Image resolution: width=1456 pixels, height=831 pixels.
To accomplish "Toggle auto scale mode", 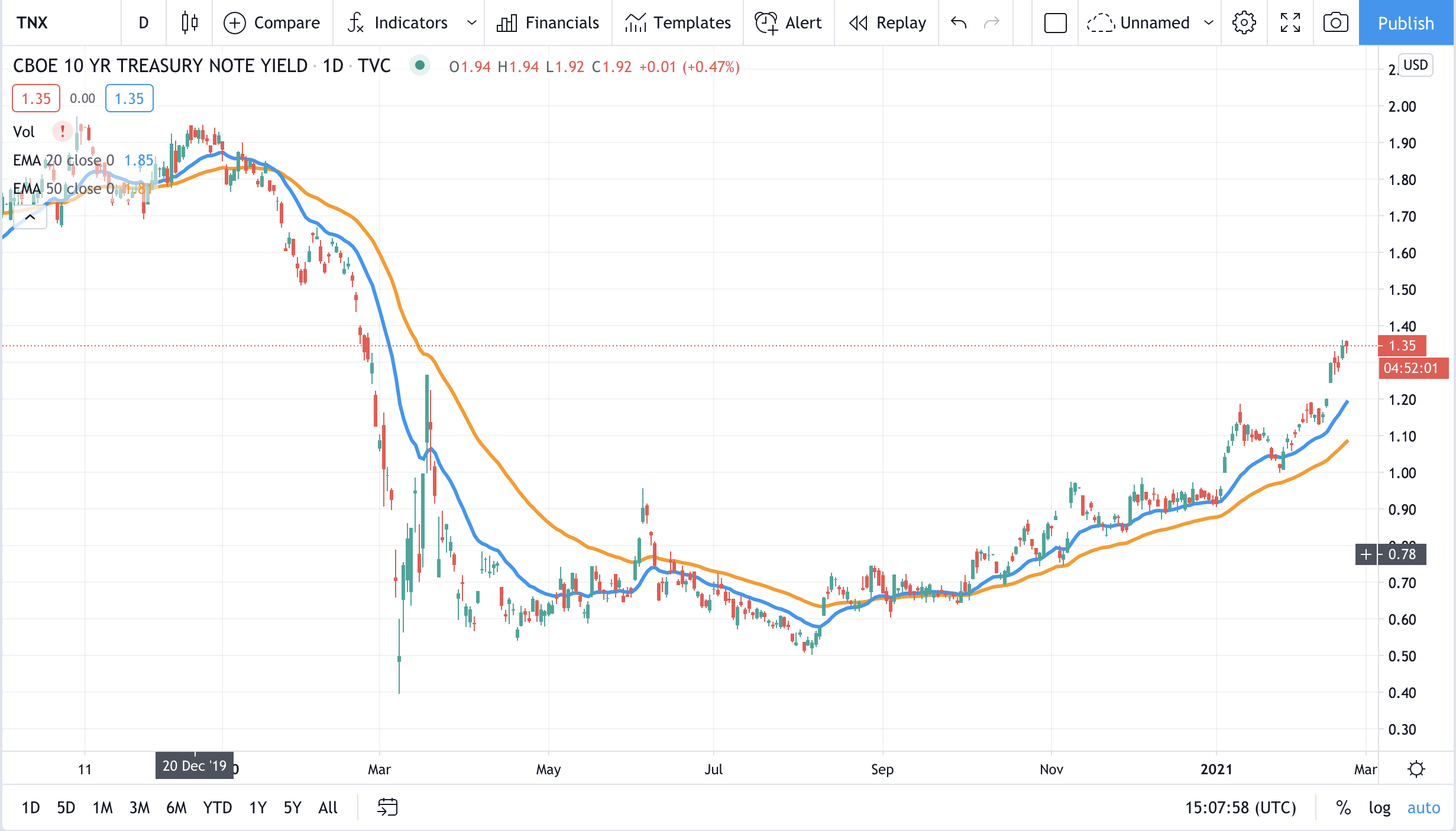I will (1423, 807).
